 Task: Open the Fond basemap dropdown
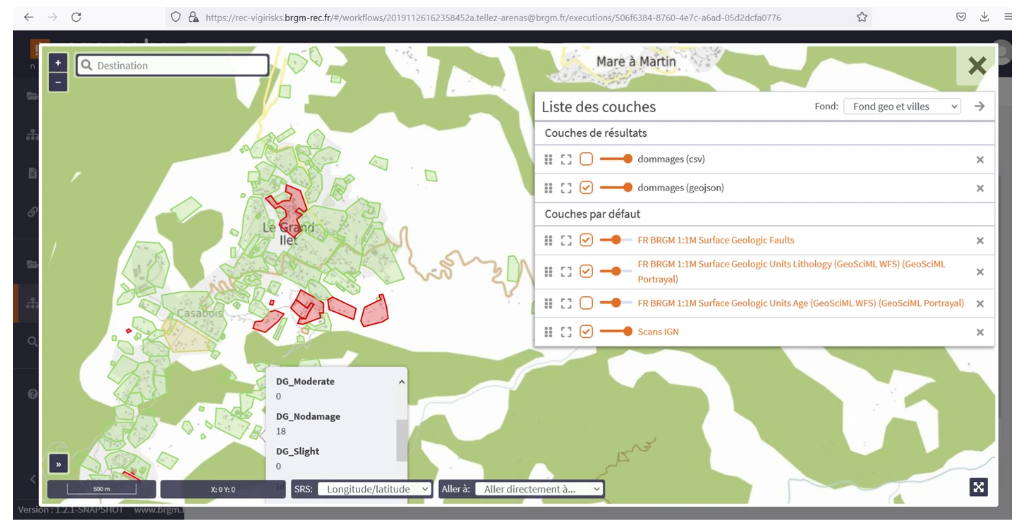tap(902, 106)
